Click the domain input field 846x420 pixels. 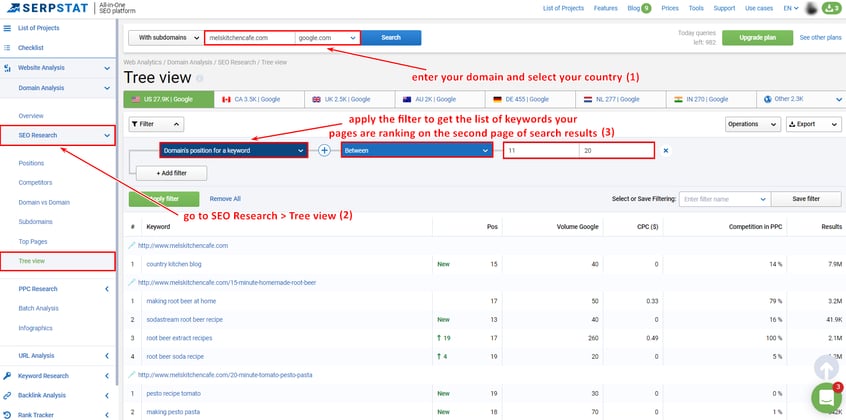[249, 38]
